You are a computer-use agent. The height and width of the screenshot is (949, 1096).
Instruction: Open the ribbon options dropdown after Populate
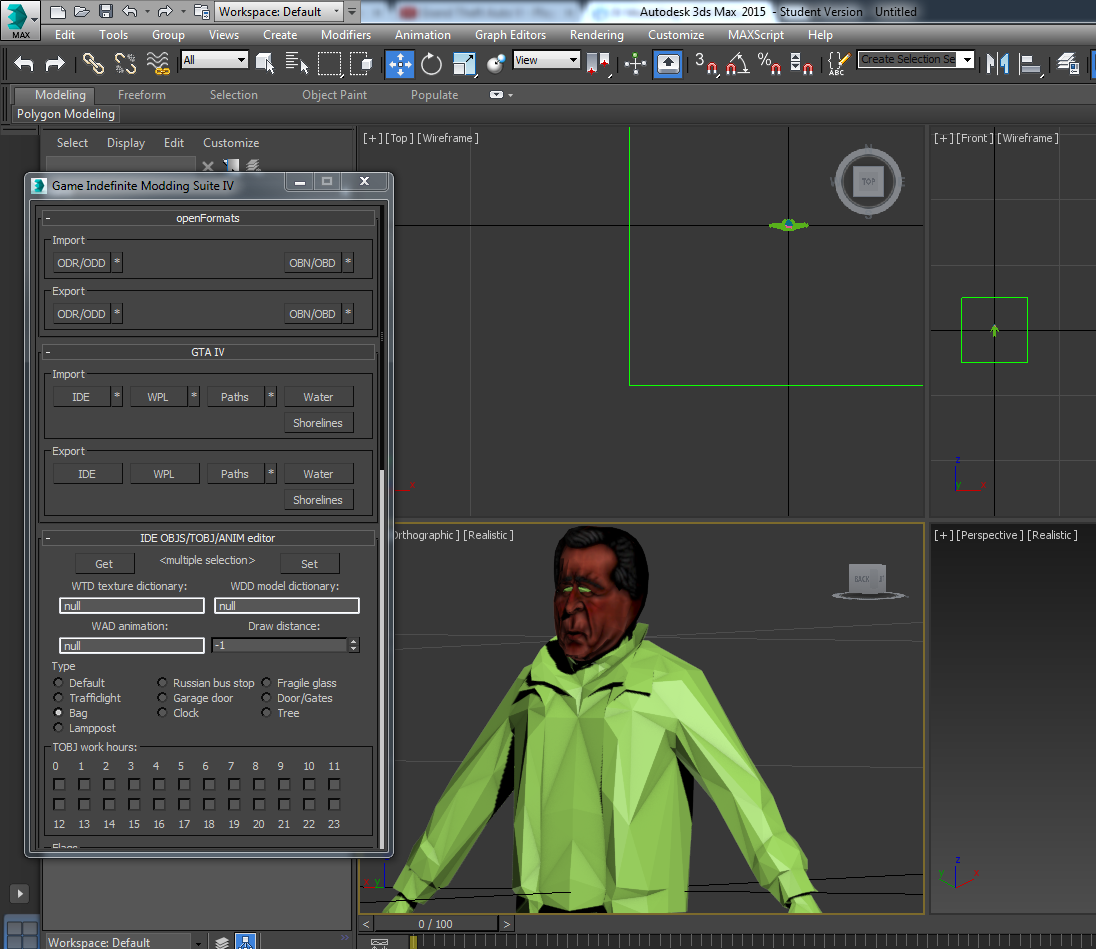point(501,94)
